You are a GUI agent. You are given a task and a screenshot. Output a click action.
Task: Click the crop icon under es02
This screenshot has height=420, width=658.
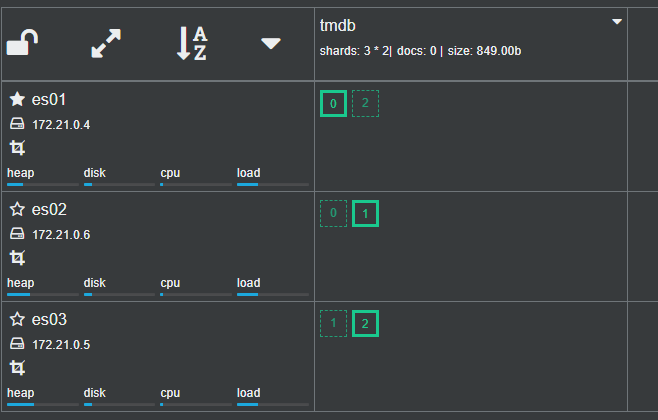(17, 258)
